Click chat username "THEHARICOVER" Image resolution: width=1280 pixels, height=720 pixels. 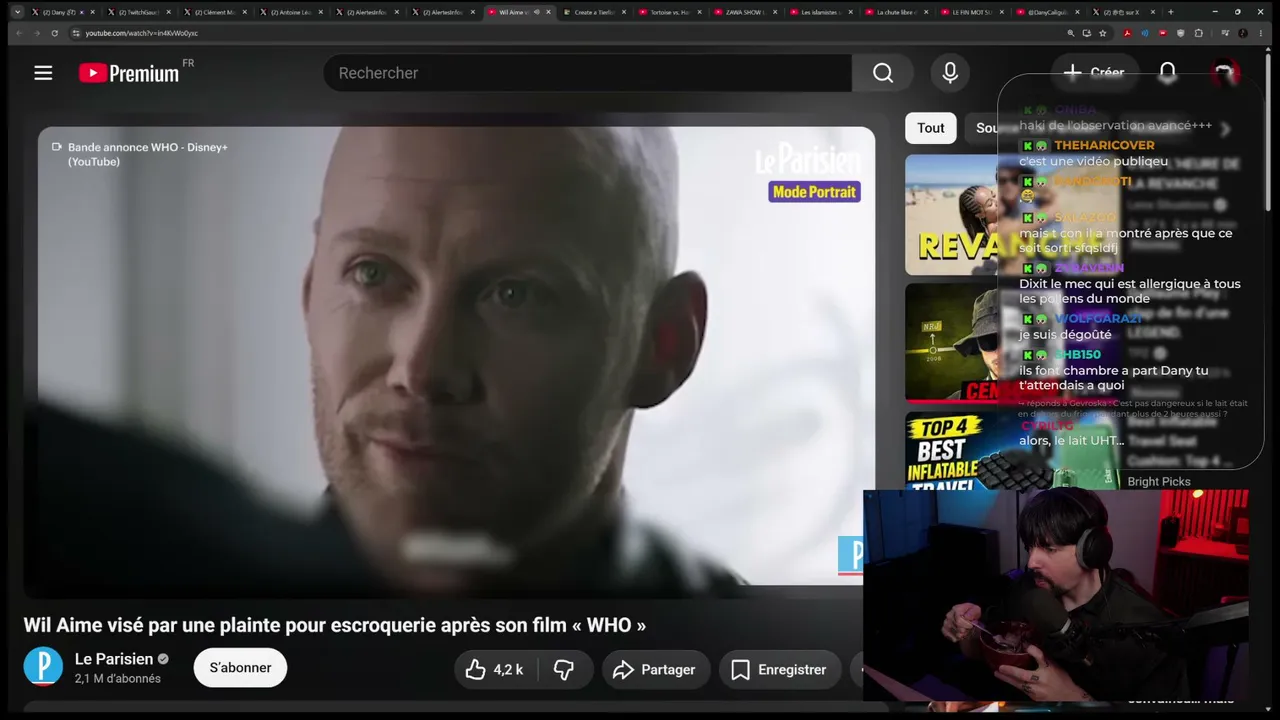(1104, 145)
